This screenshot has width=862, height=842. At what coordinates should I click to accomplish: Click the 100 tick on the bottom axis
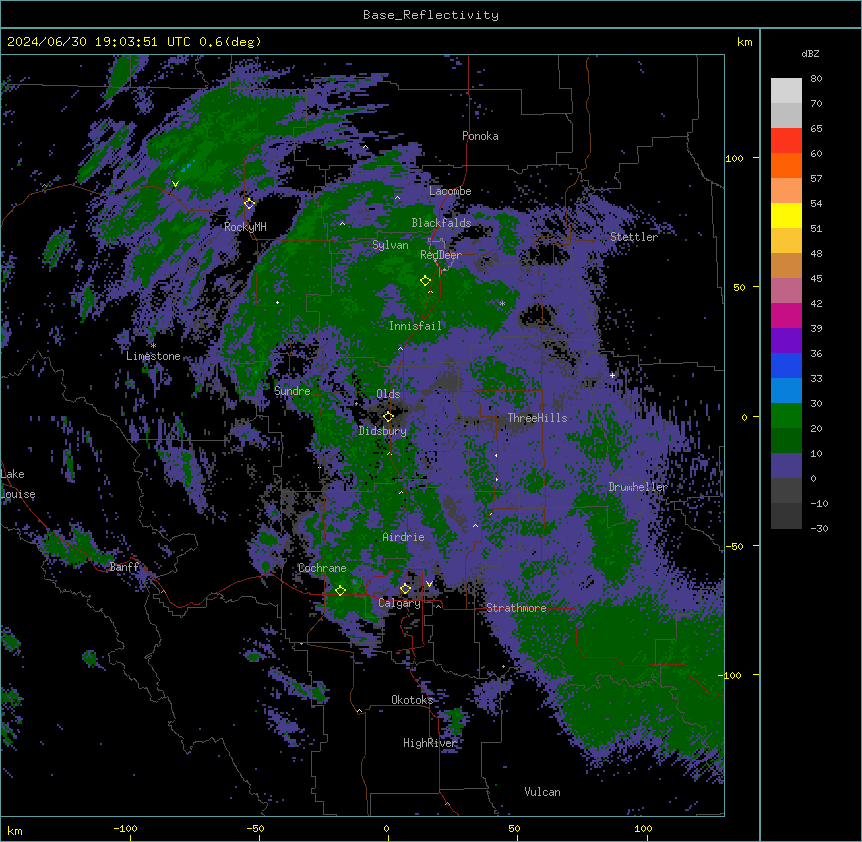click(x=643, y=828)
